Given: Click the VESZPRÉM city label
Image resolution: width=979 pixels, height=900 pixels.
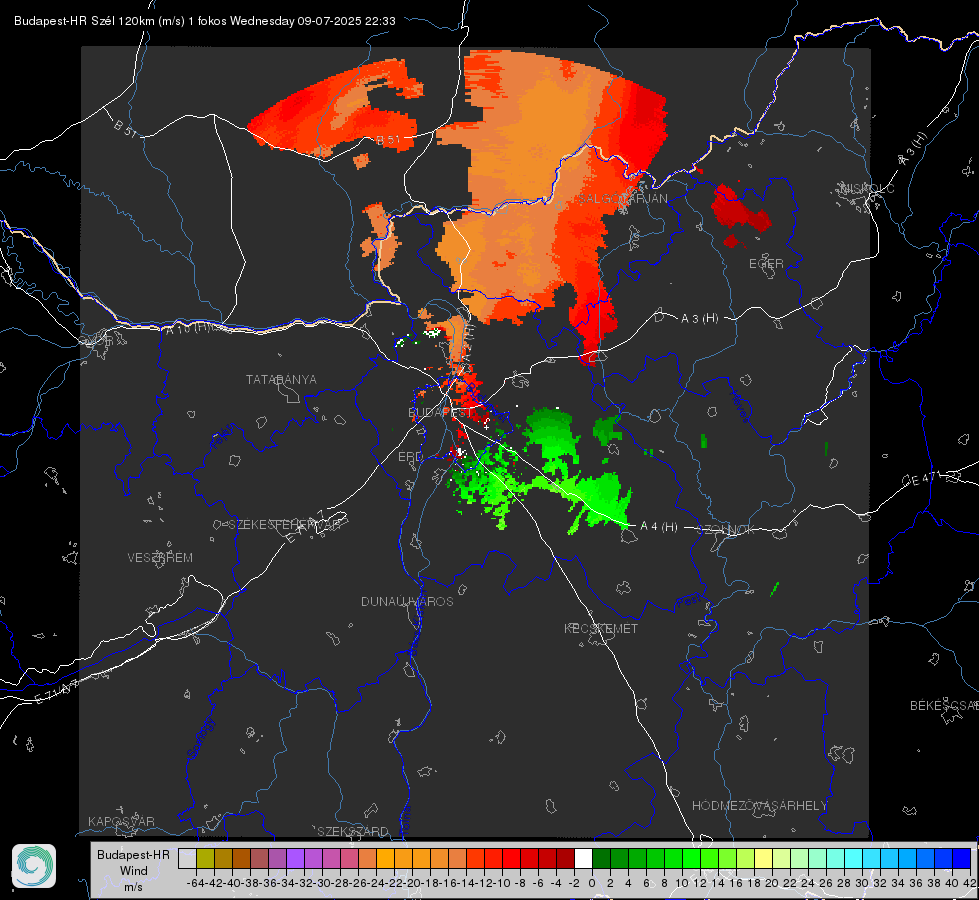Looking at the screenshot, I should pos(160,557).
